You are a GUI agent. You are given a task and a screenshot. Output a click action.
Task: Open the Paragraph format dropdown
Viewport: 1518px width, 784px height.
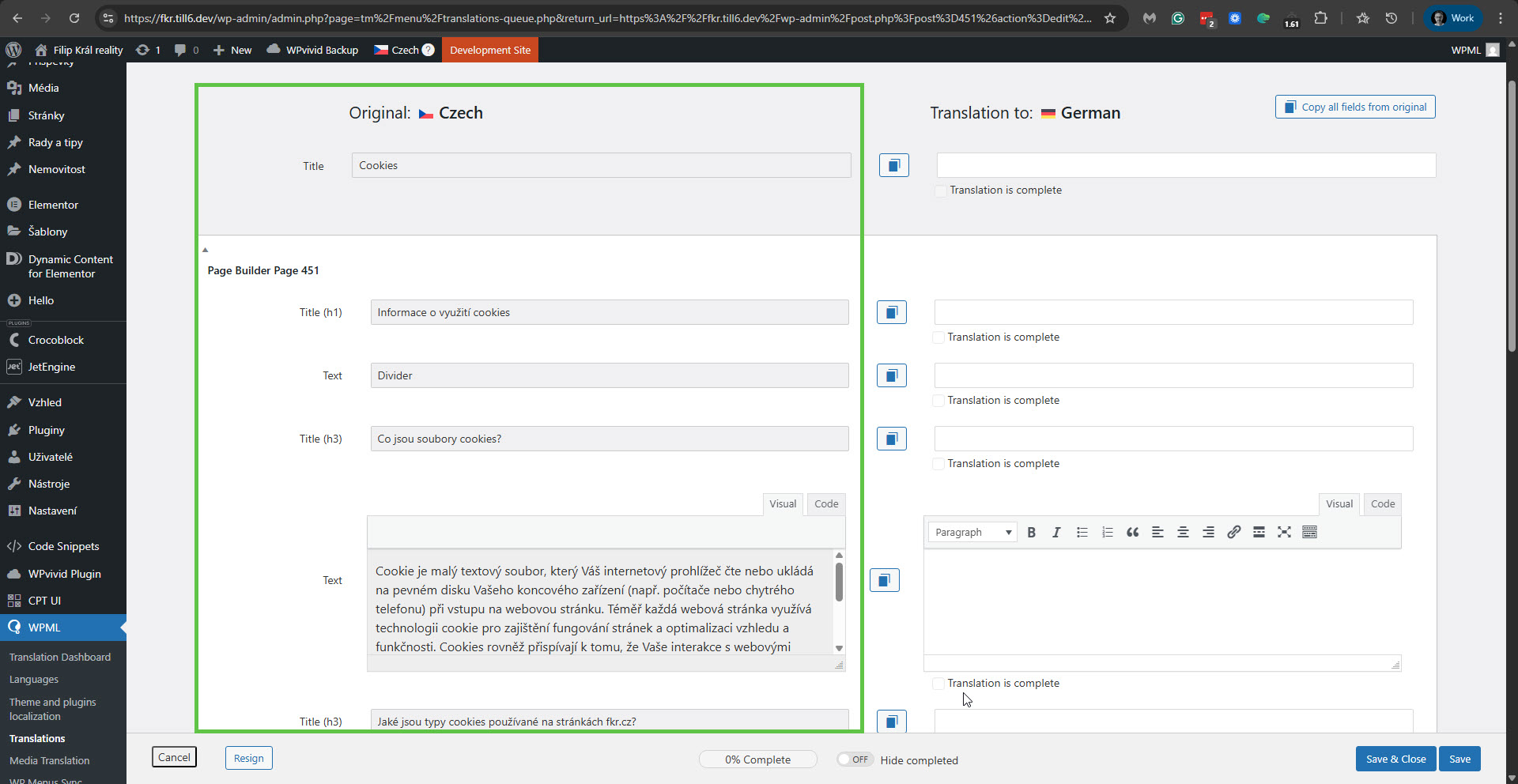click(x=972, y=533)
